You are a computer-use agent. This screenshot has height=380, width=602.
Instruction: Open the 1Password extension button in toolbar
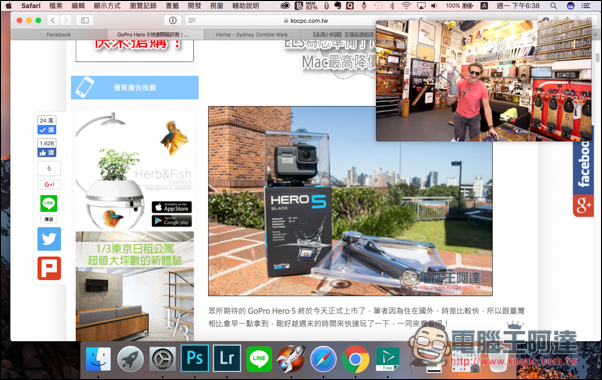173,20
